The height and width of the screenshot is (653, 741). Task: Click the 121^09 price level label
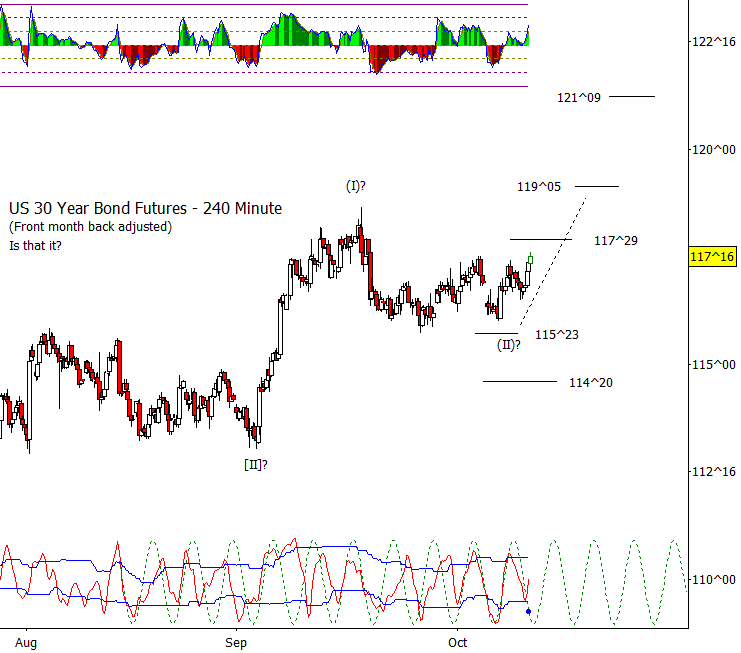(579, 98)
